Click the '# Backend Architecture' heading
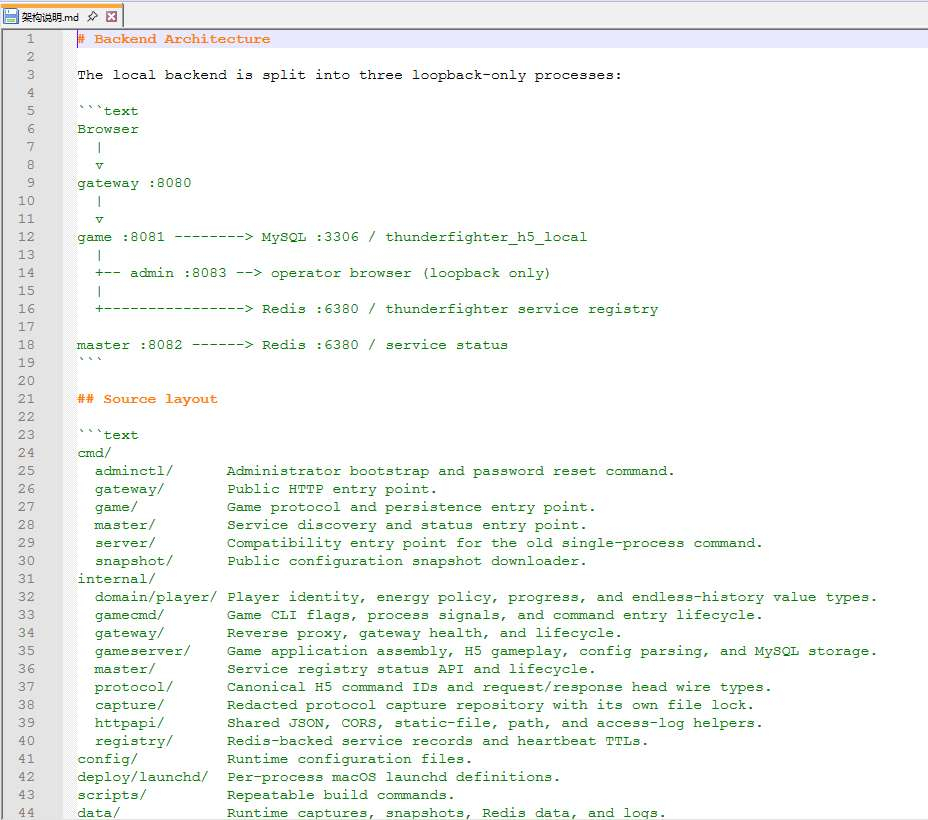928x820 pixels. (x=173, y=39)
